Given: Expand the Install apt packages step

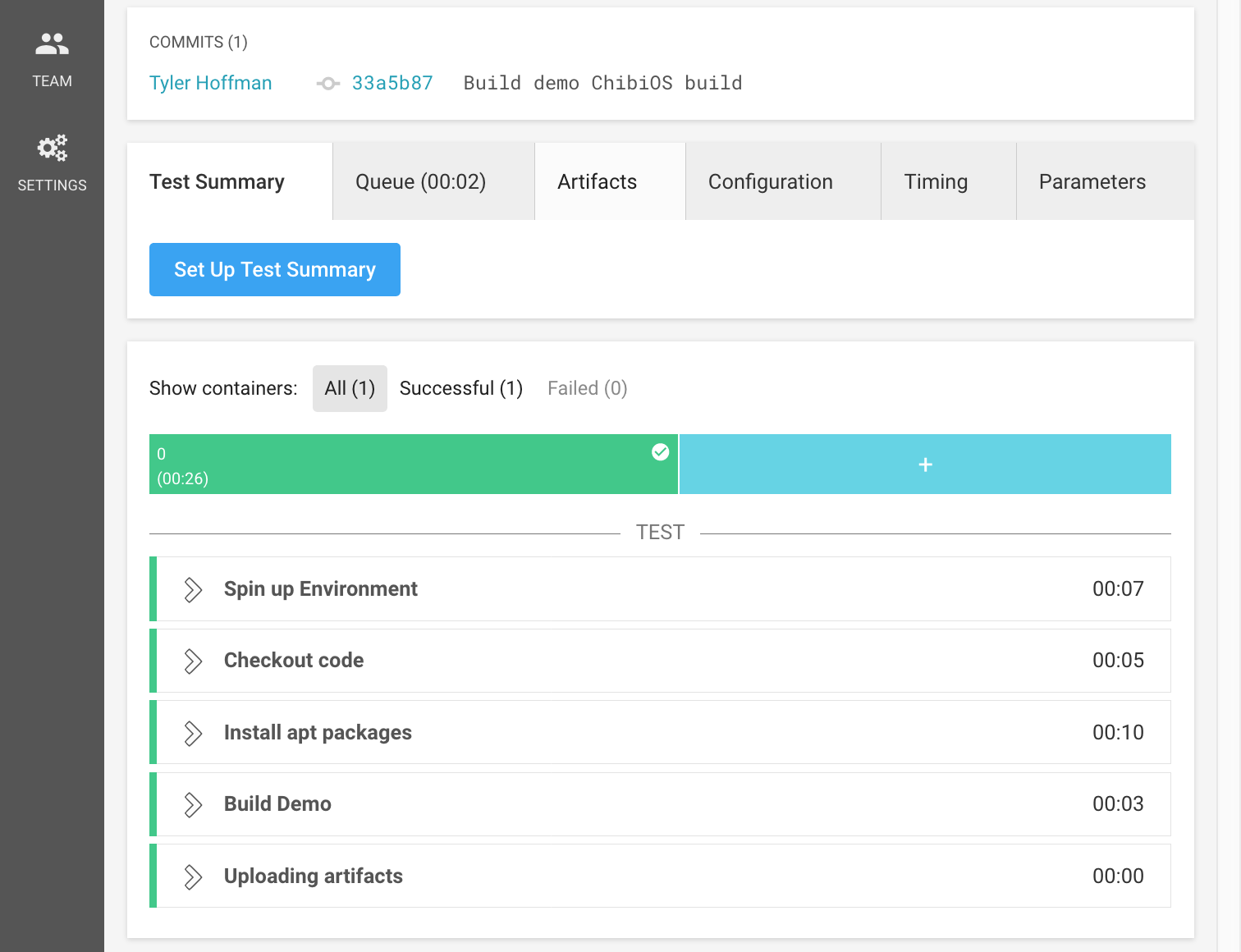Looking at the screenshot, I should 193,733.
